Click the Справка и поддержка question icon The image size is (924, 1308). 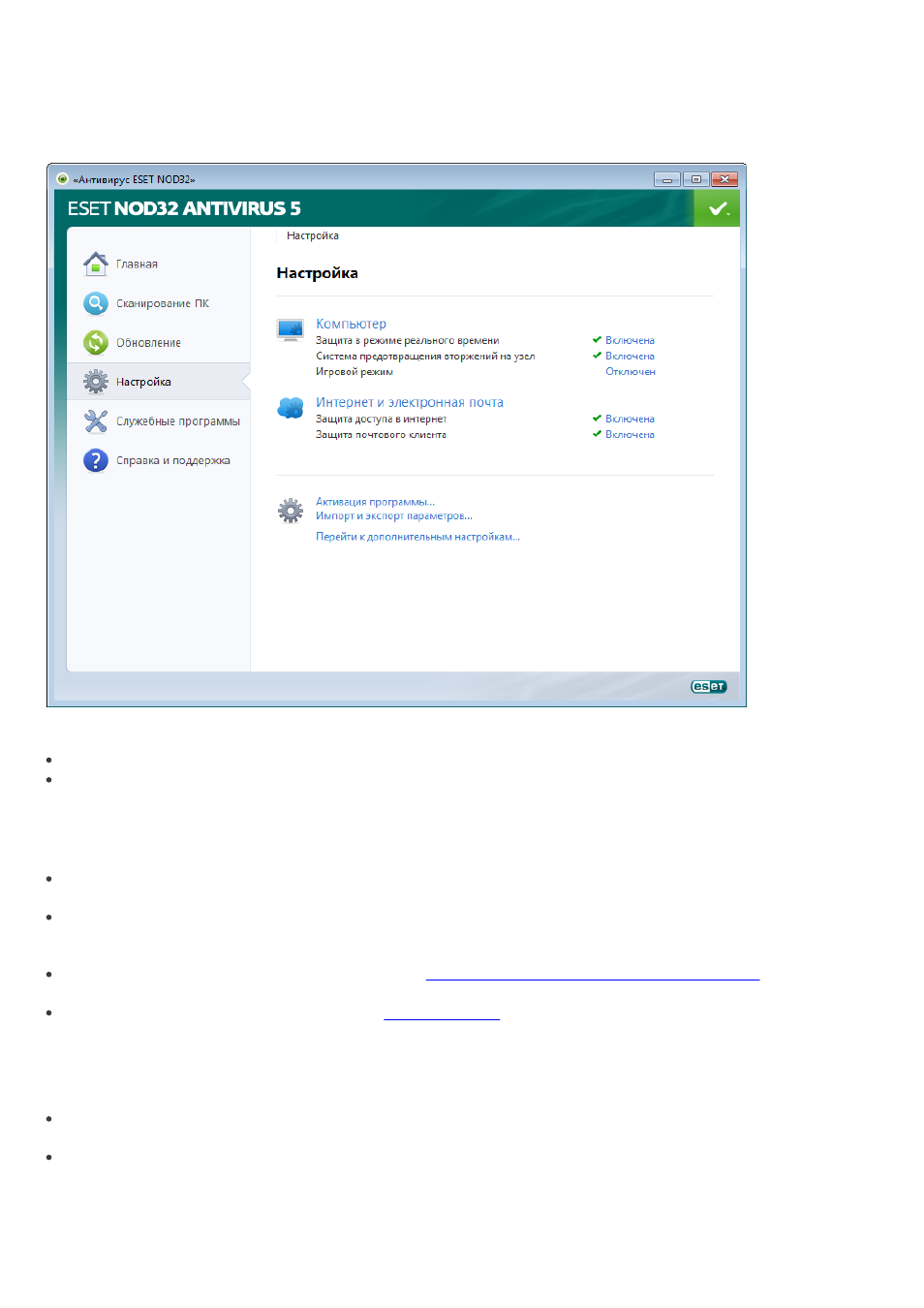(x=95, y=460)
